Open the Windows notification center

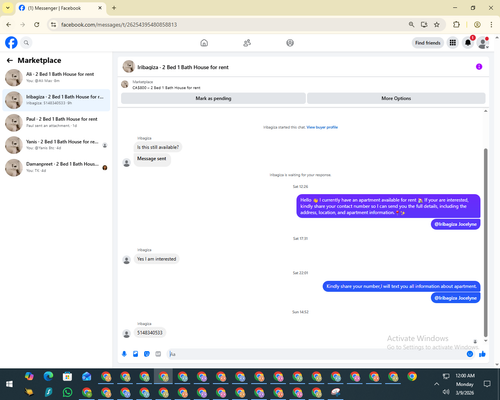coord(487,384)
